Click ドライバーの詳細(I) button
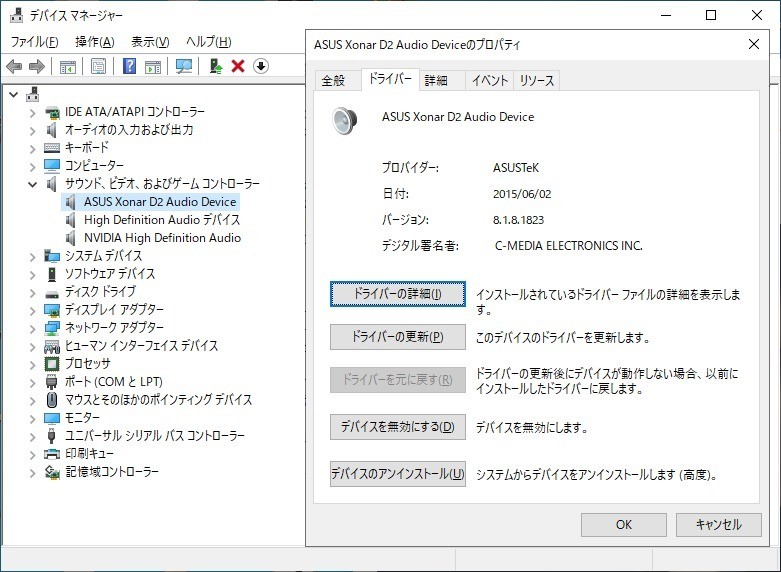Viewport: 781px width, 572px height. [x=397, y=294]
